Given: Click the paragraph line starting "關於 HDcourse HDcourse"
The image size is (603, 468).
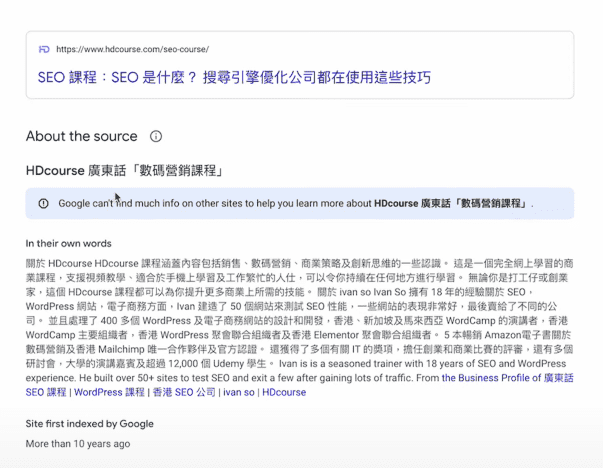Looking at the screenshot, I should 299,263.
